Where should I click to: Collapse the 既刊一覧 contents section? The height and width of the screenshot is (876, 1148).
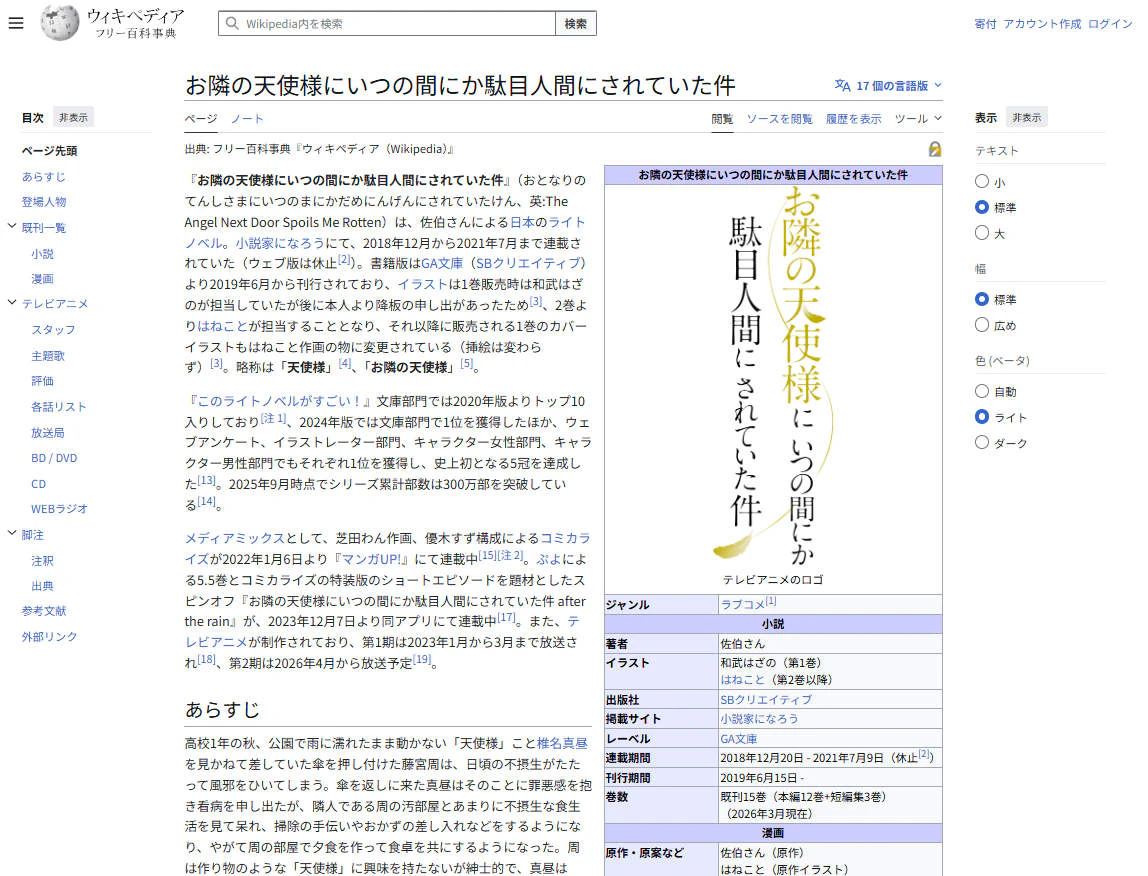point(12,226)
